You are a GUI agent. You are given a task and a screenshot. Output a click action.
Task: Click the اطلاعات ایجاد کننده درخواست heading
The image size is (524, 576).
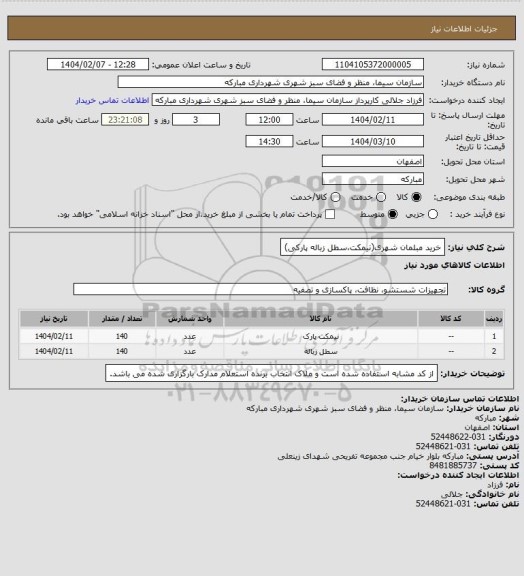point(458,475)
